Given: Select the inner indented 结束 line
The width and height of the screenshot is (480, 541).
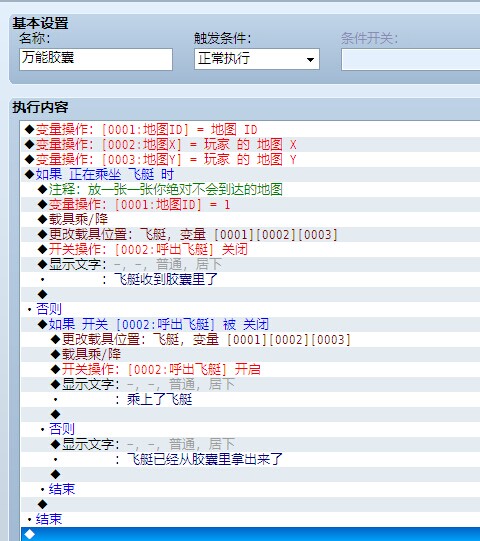Looking at the screenshot, I should point(250,490).
